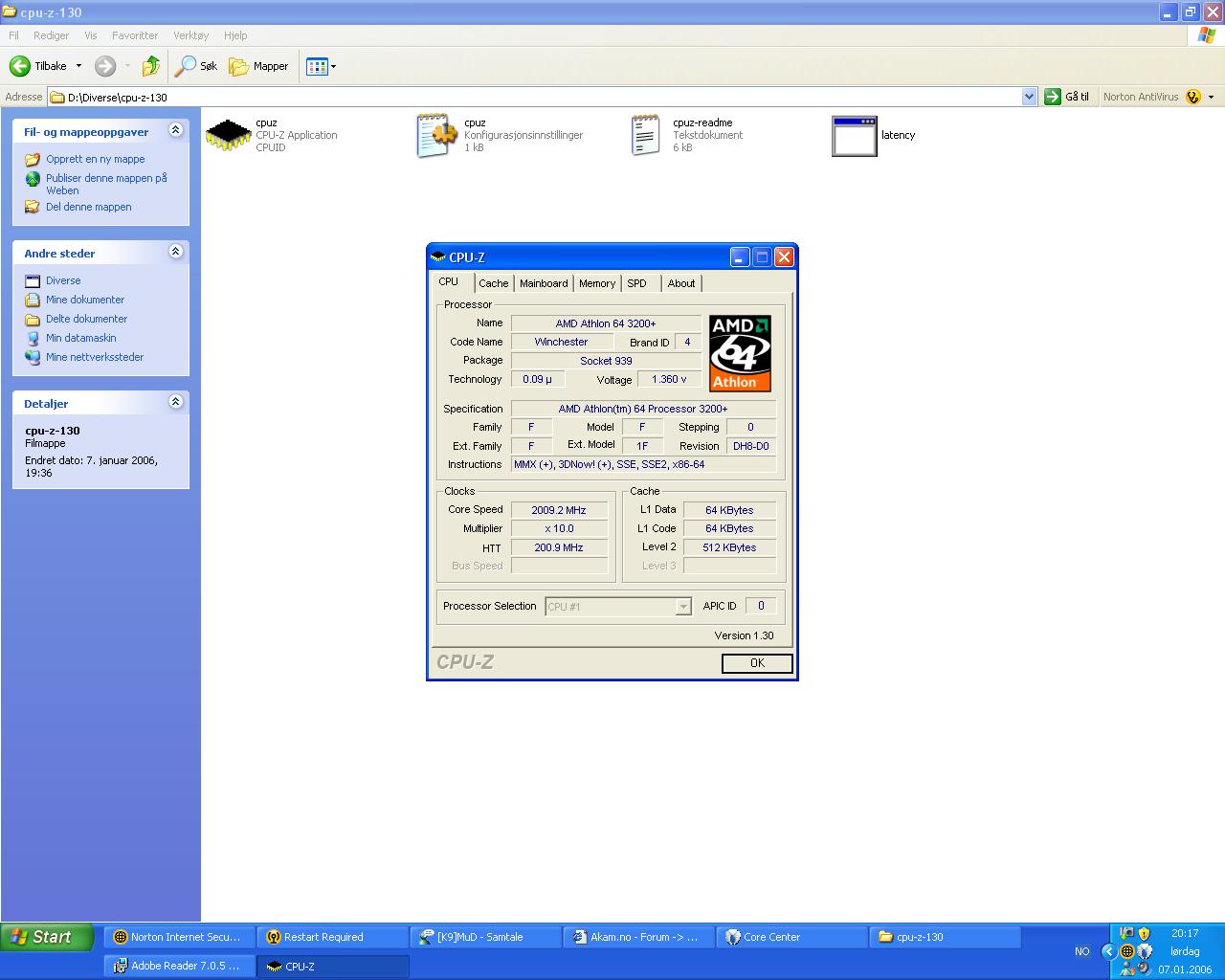This screenshot has height=980, width=1225.
Task: Click the Gå til button
Action: click(1067, 97)
